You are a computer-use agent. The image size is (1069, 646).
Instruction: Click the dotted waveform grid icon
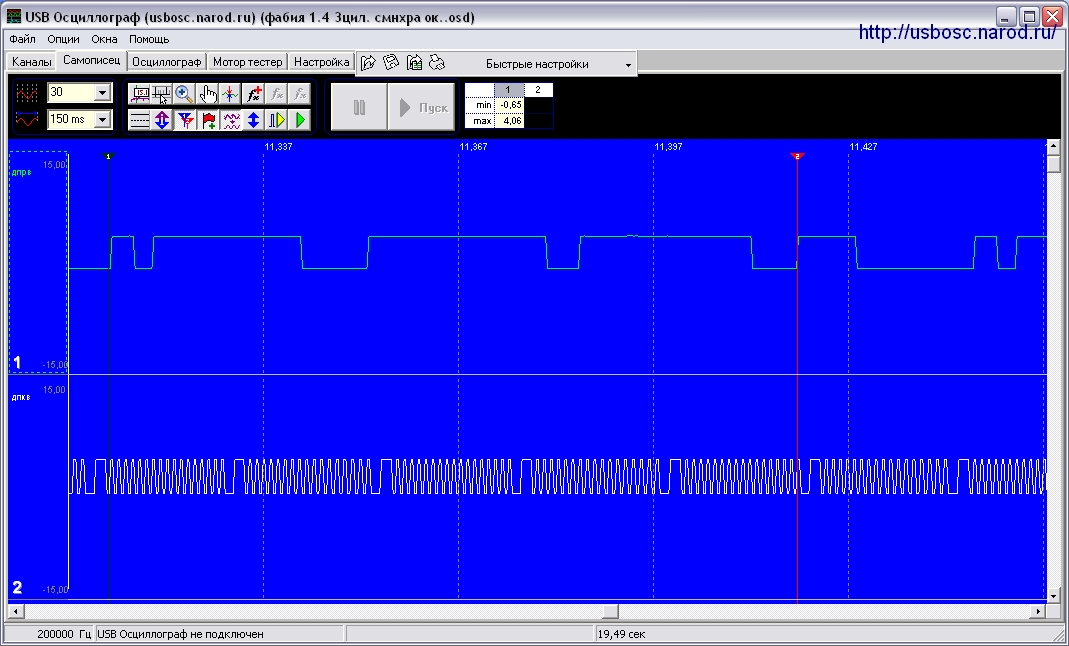[x=27, y=93]
